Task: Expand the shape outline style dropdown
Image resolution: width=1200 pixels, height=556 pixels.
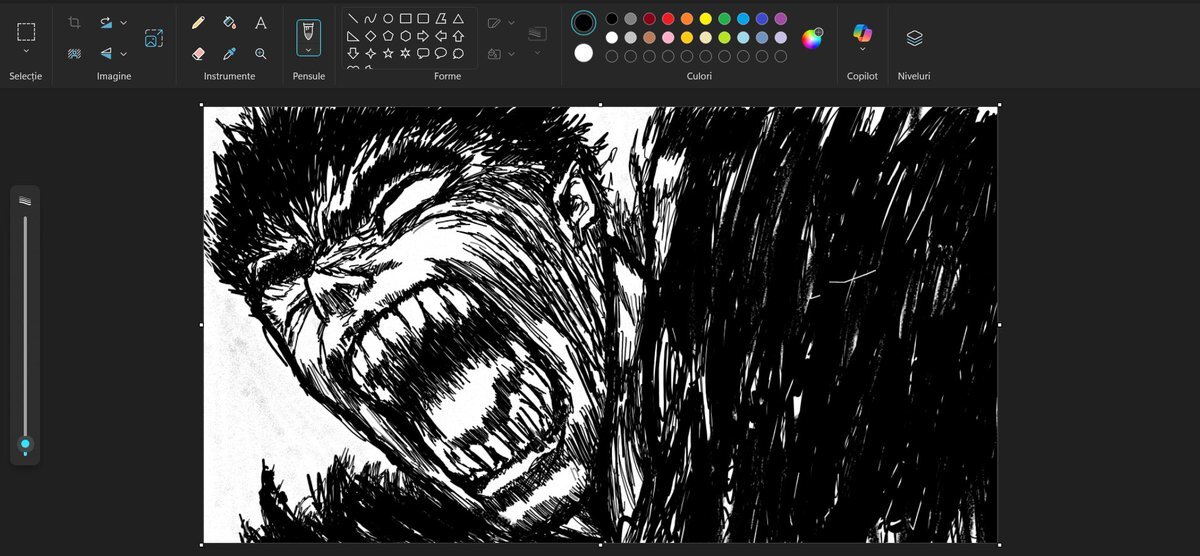Action: click(512, 22)
